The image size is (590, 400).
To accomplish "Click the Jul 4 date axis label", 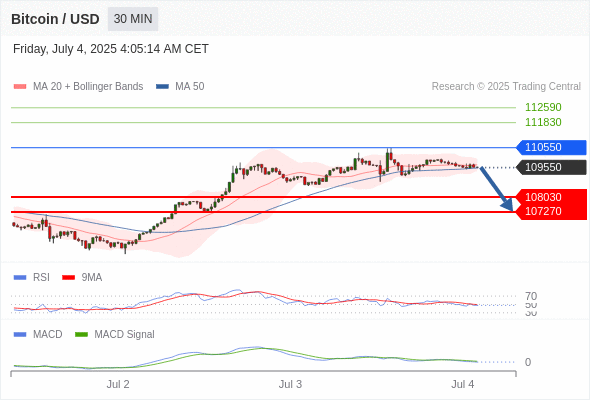I will pyautogui.click(x=463, y=384).
